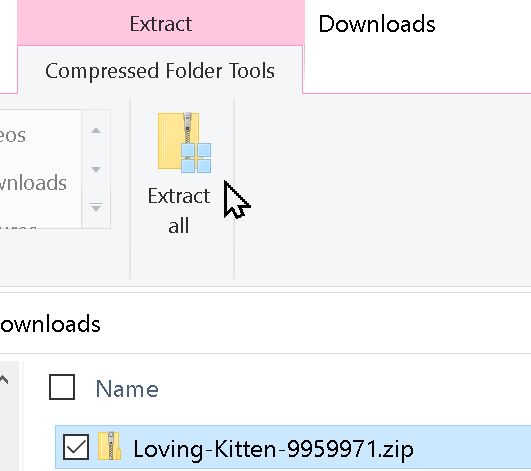The height and width of the screenshot is (471, 531).
Task: Sort files by the Name column header
Action: pyautogui.click(x=127, y=389)
